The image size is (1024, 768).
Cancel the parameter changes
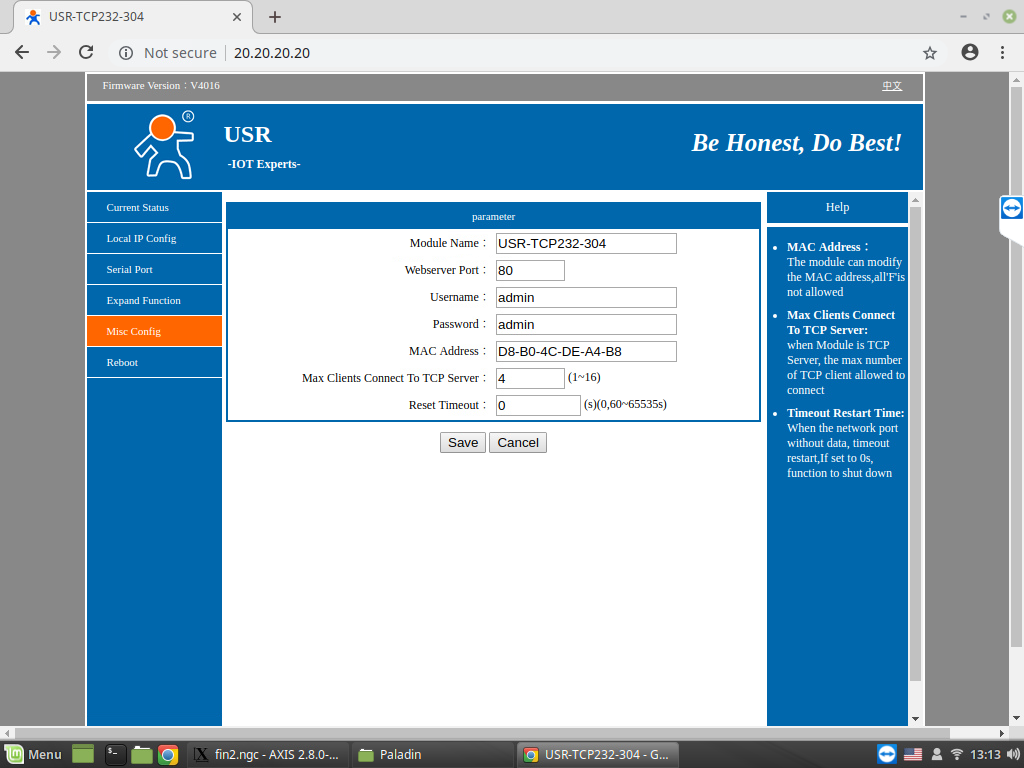click(518, 442)
